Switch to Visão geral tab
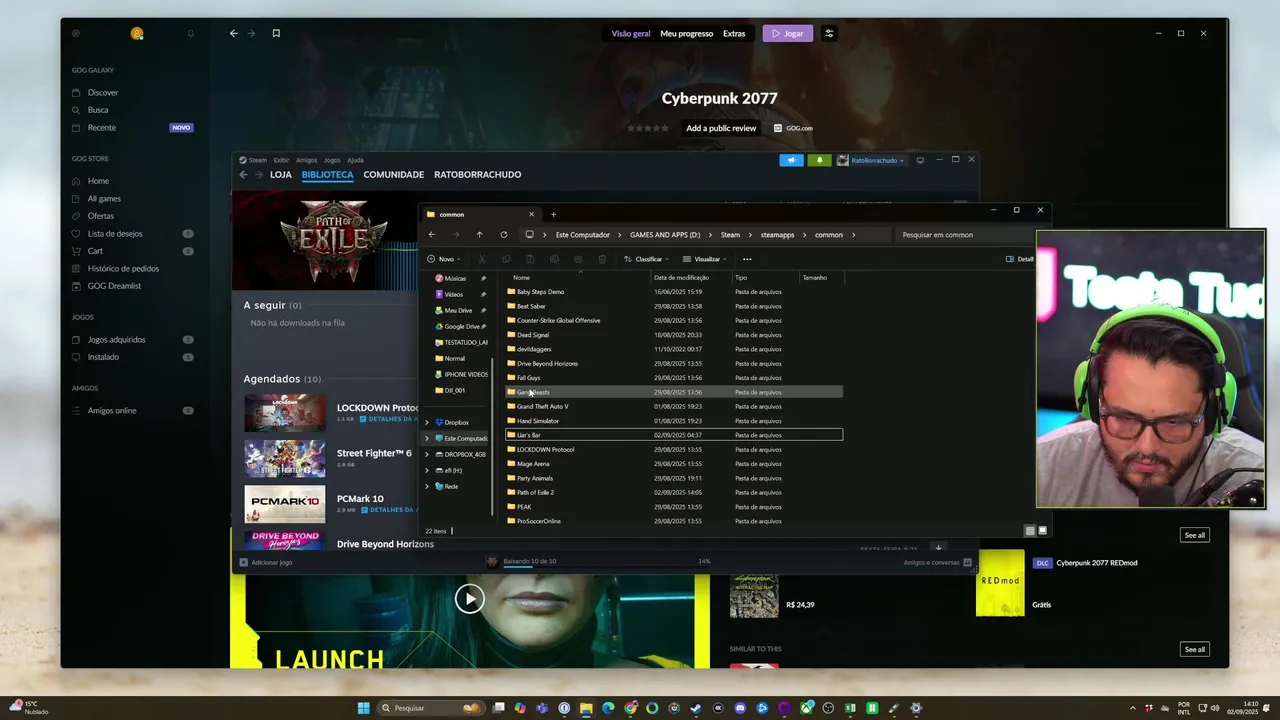 pyautogui.click(x=631, y=33)
